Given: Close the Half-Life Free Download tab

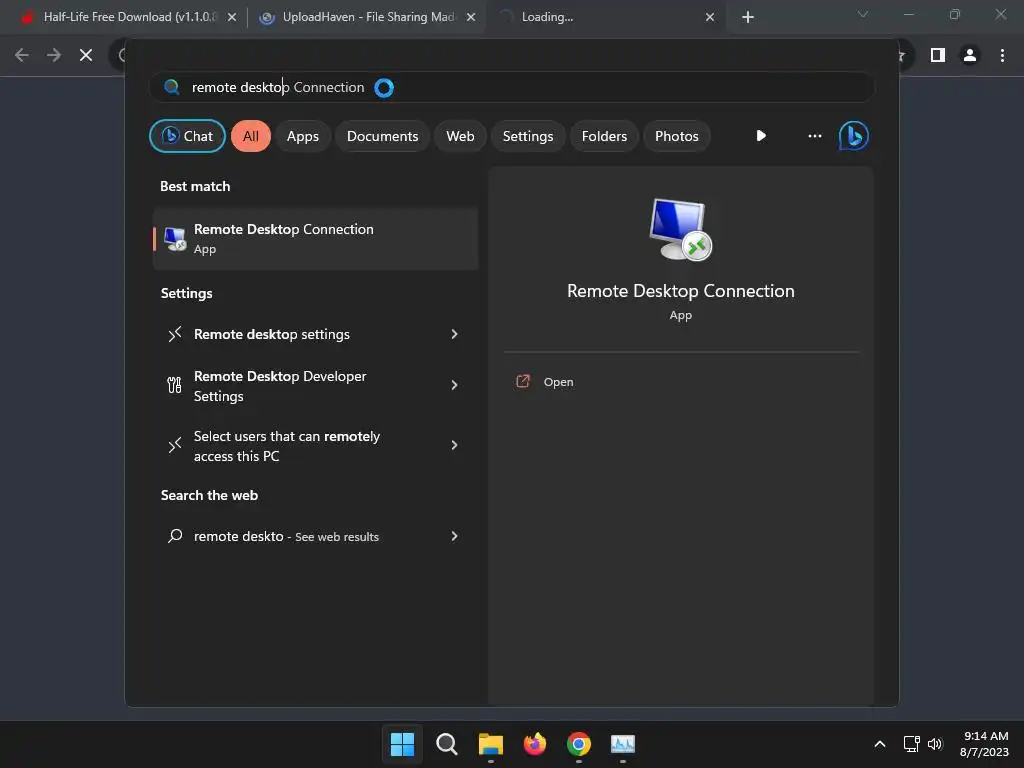Looking at the screenshot, I should click(232, 17).
